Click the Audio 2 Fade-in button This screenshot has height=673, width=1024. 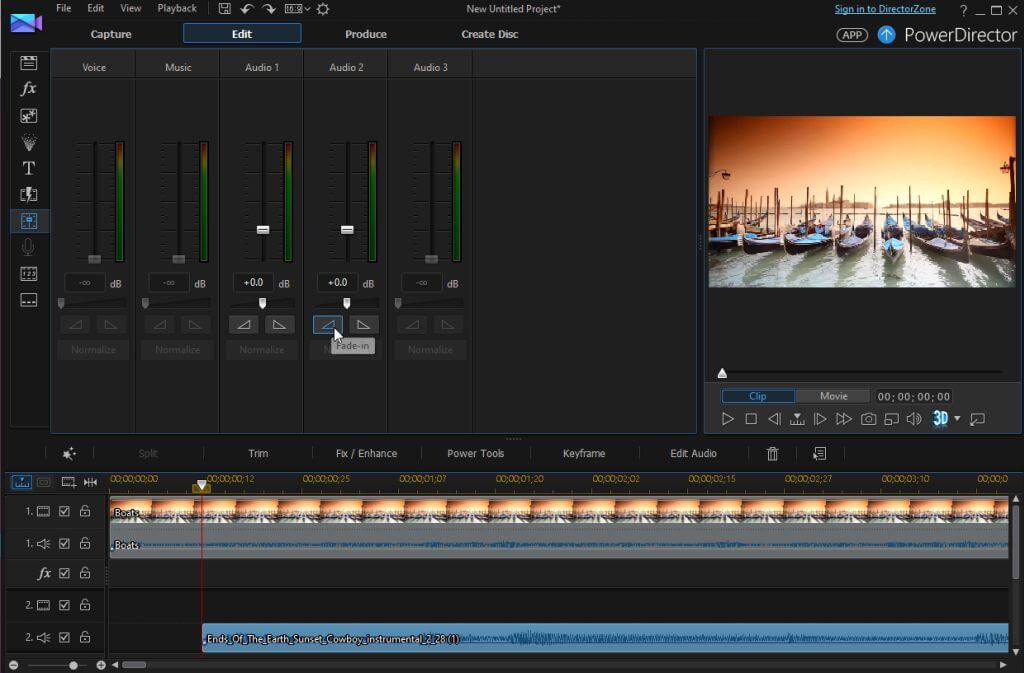(x=328, y=324)
